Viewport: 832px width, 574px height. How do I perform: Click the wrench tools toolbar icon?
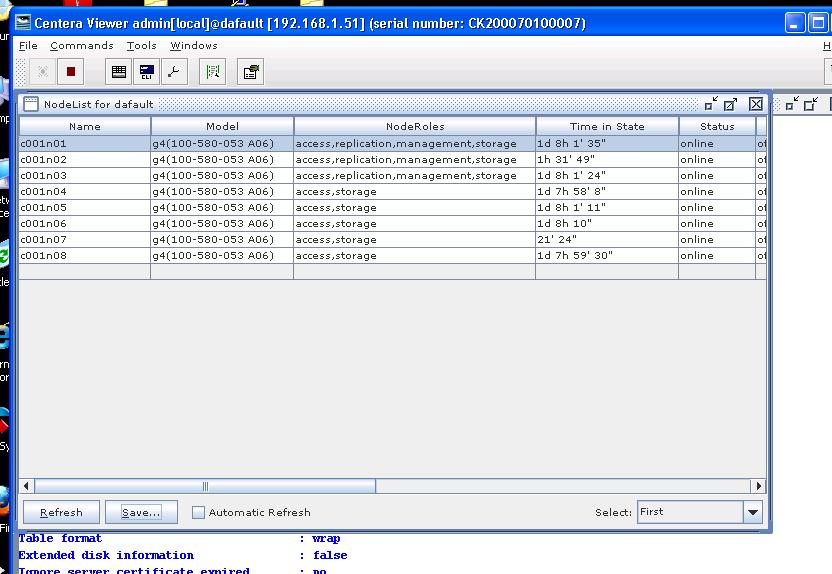coord(174,72)
